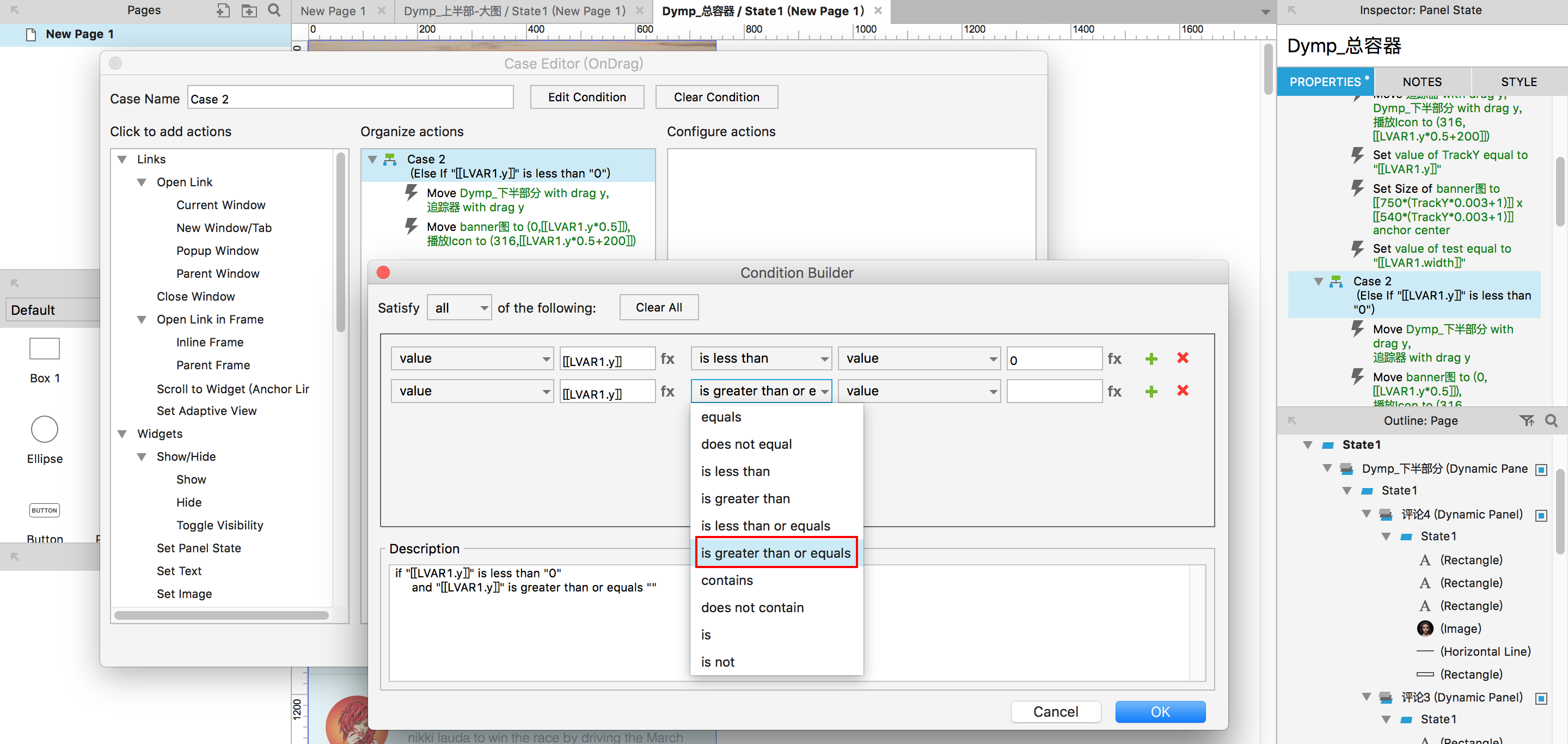Screen dimensions: 1568x744
Task: Click the search icon in Pages panel
Action: pyautogui.click(x=274, y=10)
